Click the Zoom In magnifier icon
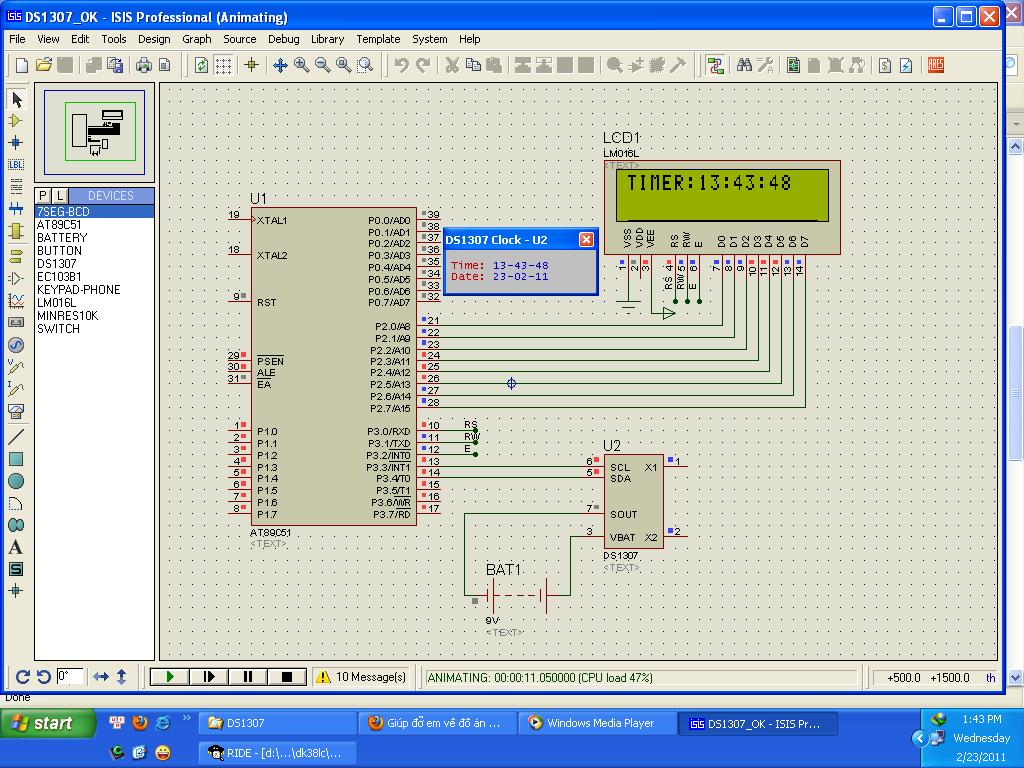The height and width of the screenshot is (768, 1024). click(x=302, y=65)
